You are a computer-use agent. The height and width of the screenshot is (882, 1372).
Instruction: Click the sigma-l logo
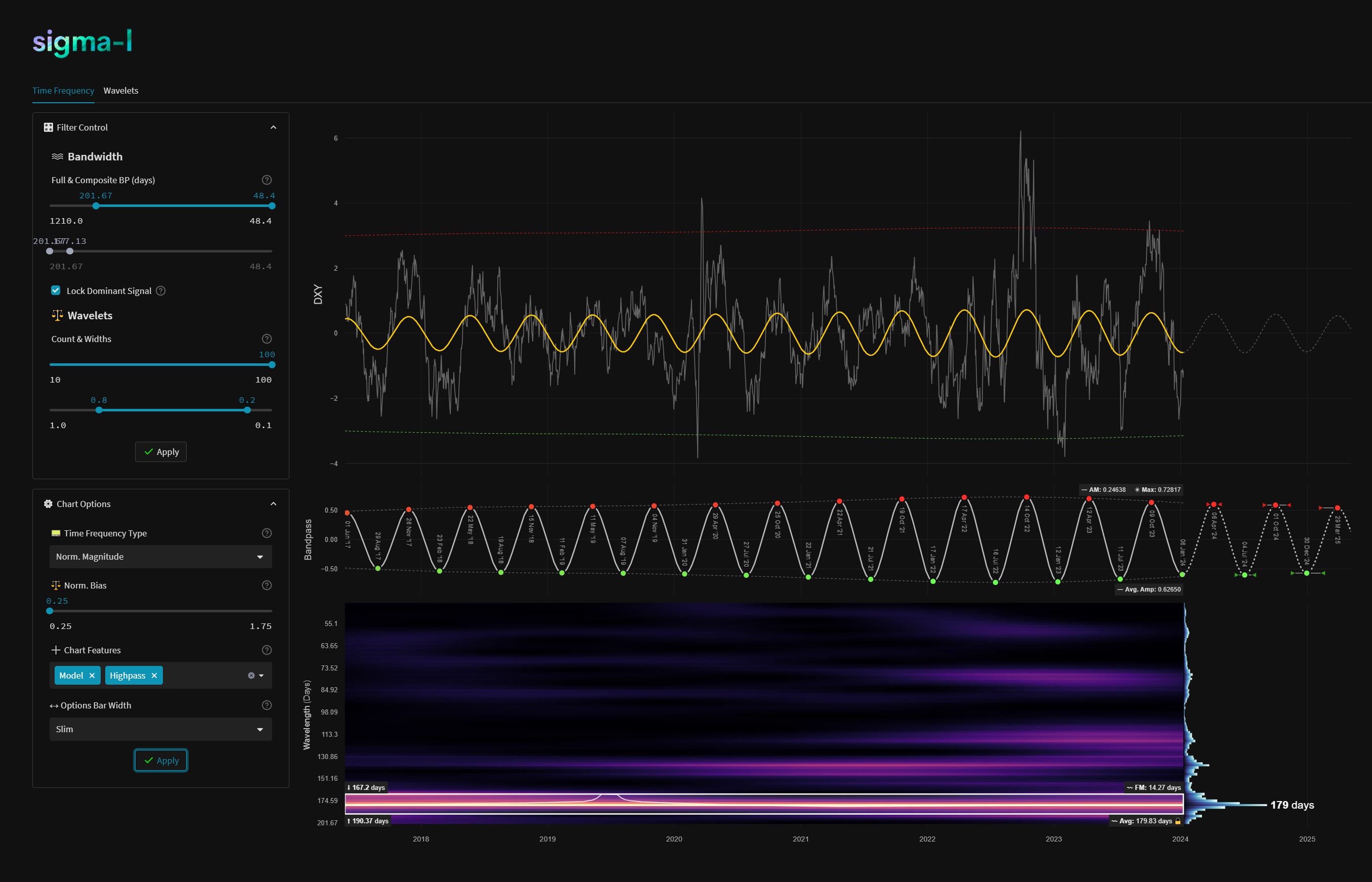pyautogui.click(x=82, y=43)
